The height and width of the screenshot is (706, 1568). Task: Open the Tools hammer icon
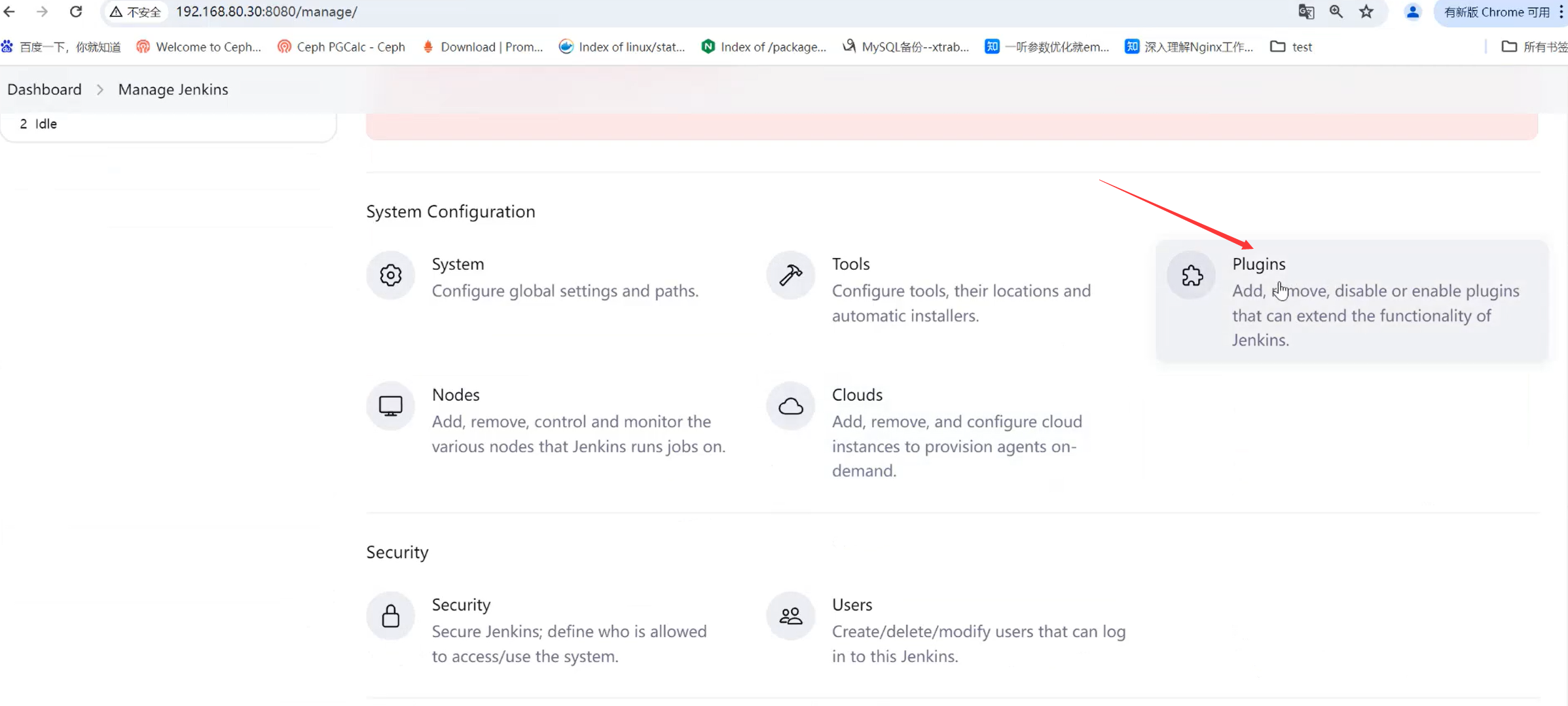[791, 275]
